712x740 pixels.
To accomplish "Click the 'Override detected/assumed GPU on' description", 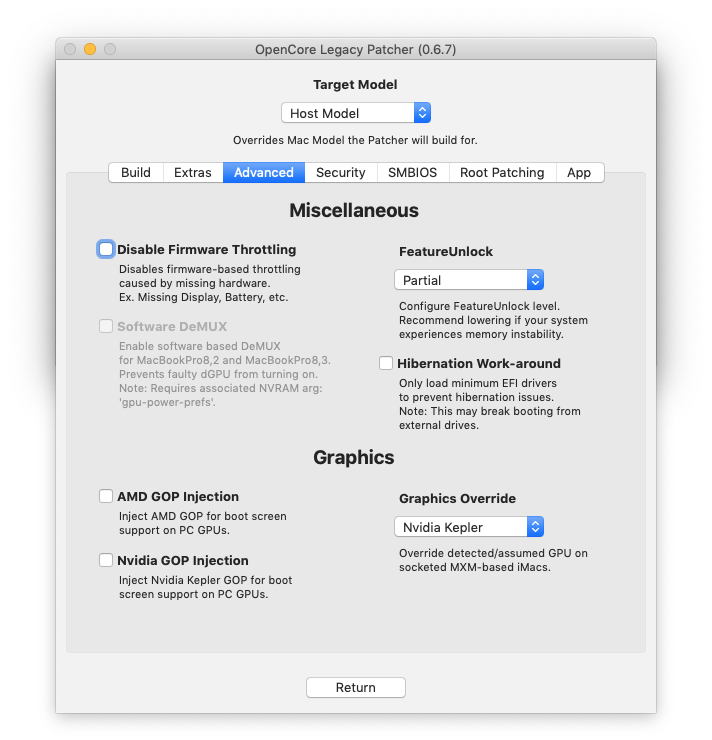I will pos(494,553).
